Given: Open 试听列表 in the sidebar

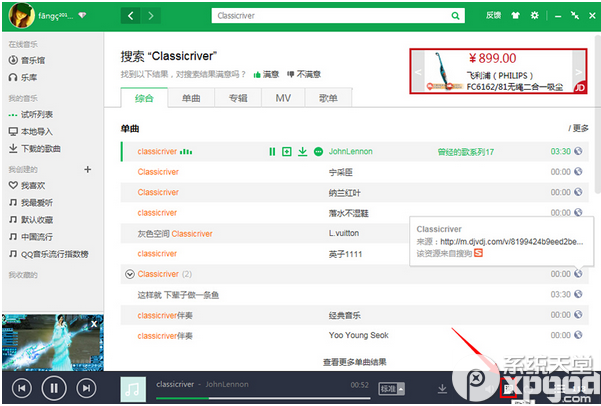Looking at the screenshot, I should [31, 114].
